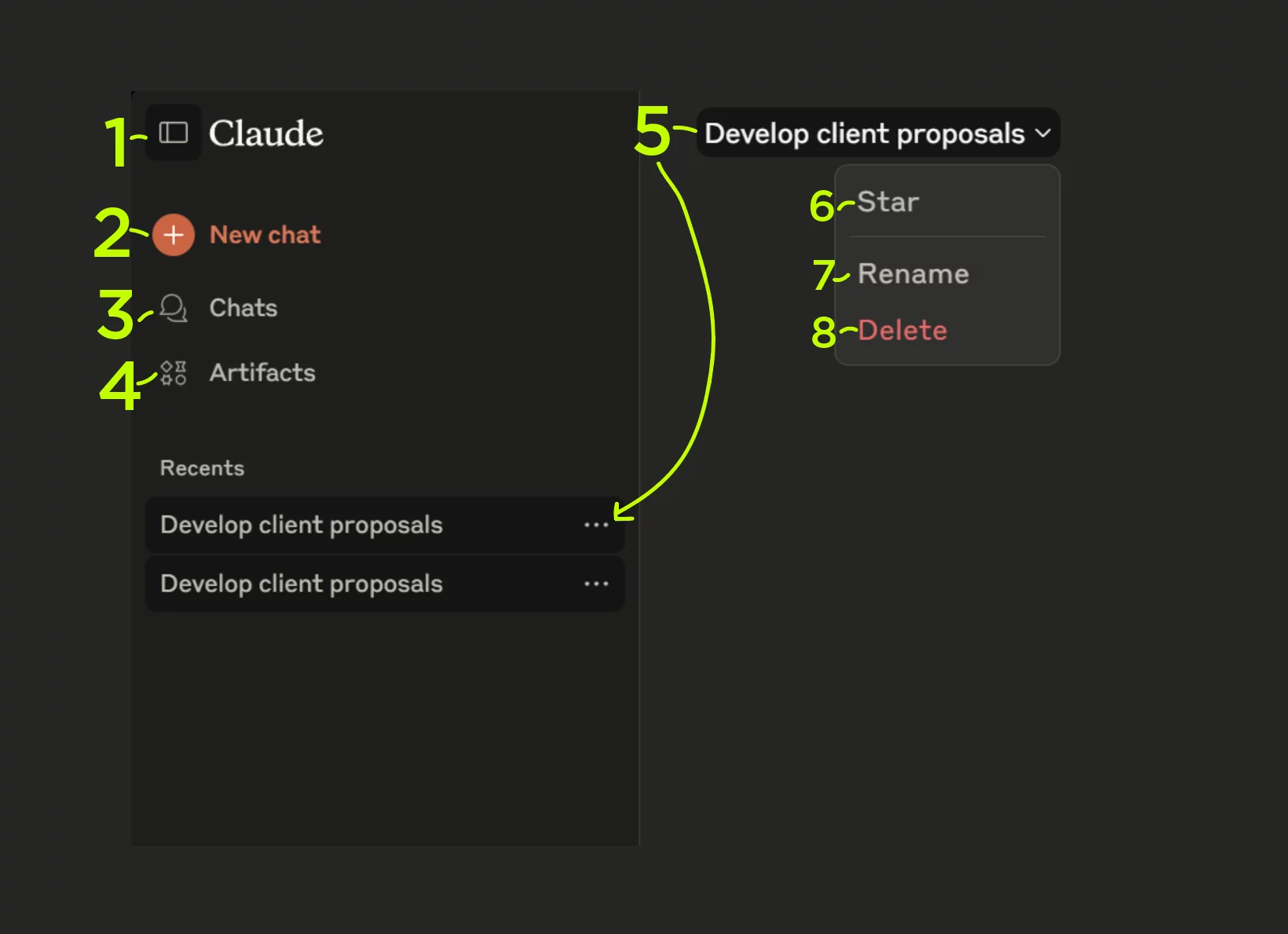Open the second Develop client proposals recent chat
Screen dimensions: 1288x934
tap(302, 584)
